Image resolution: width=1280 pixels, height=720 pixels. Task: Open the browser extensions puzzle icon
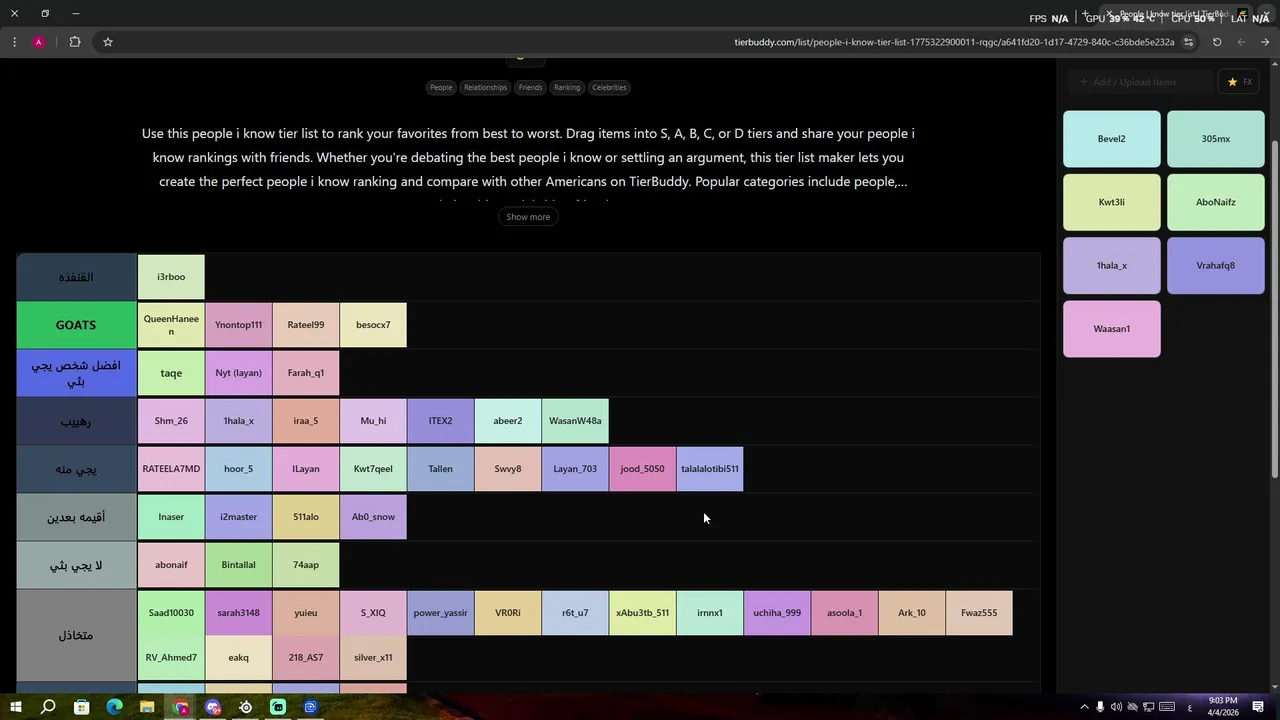click(x=75, y=42)
